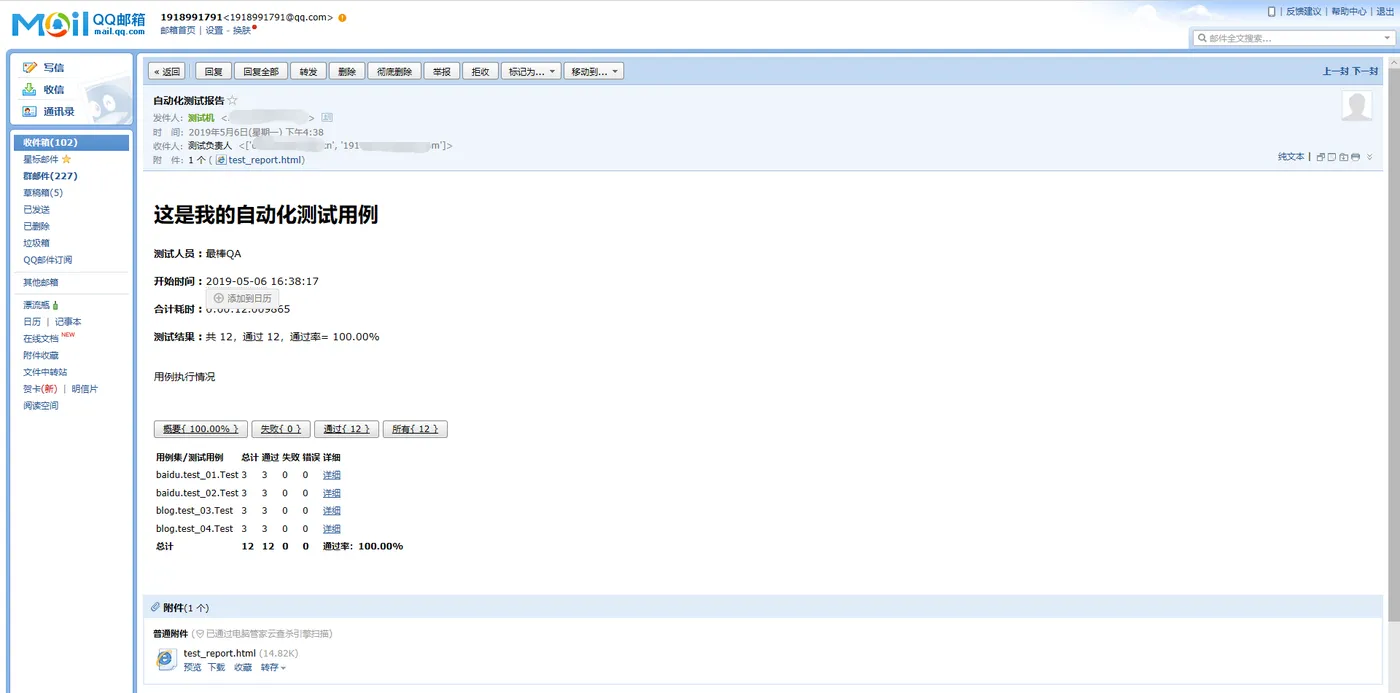1400x693 pixels.
Task: Click the 删除 delete button
Action: [347, 71]
